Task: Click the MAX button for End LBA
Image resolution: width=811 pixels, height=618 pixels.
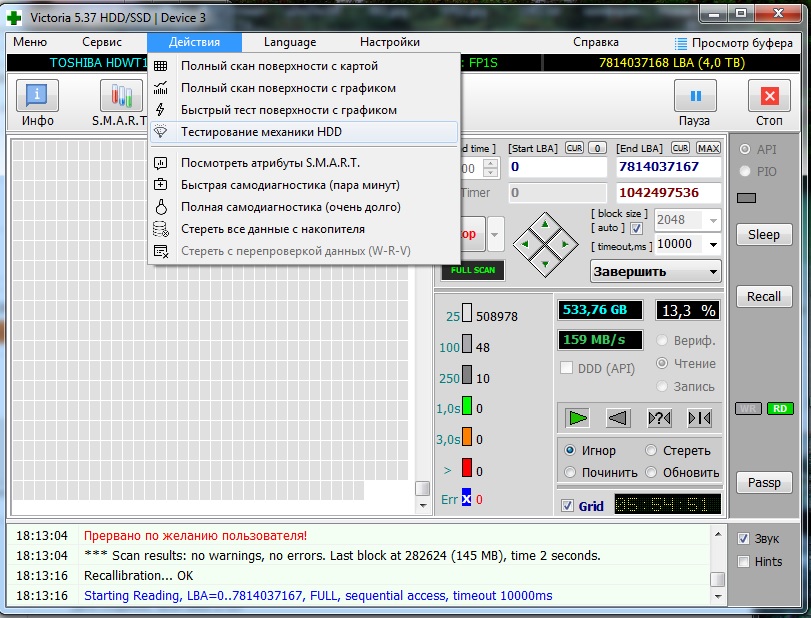Action: [708, 148]
